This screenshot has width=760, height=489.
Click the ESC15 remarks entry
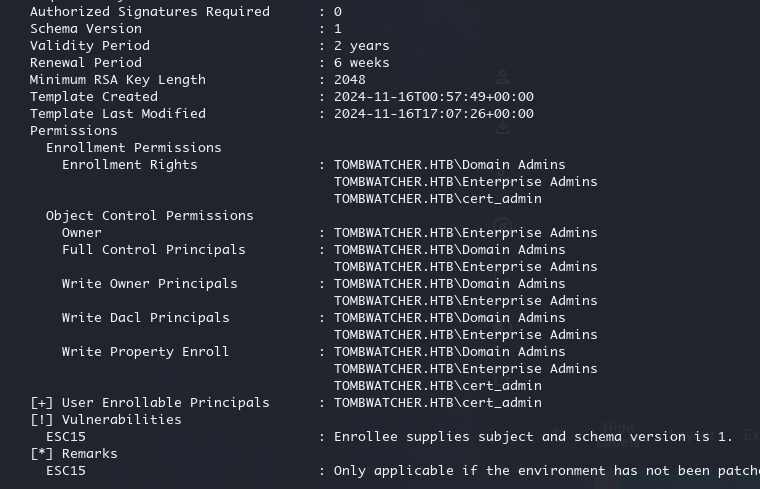(66, 471)
